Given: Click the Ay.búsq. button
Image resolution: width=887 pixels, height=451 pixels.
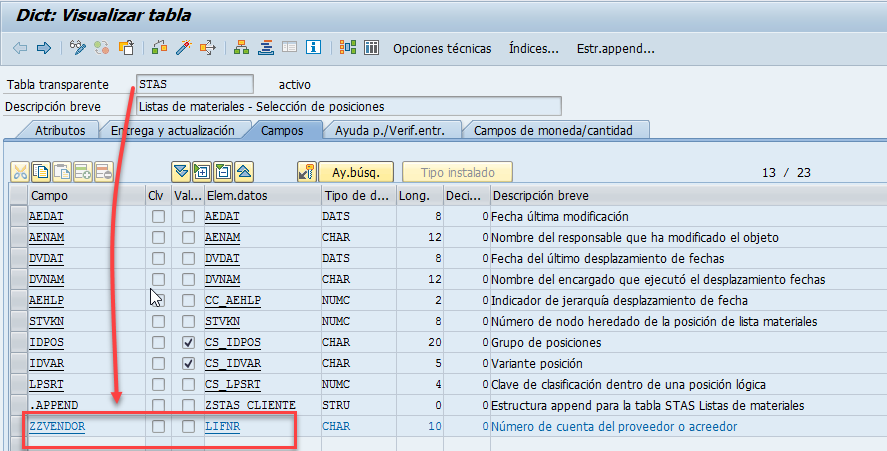Looking at the screenshot, I should pos(356,172).
